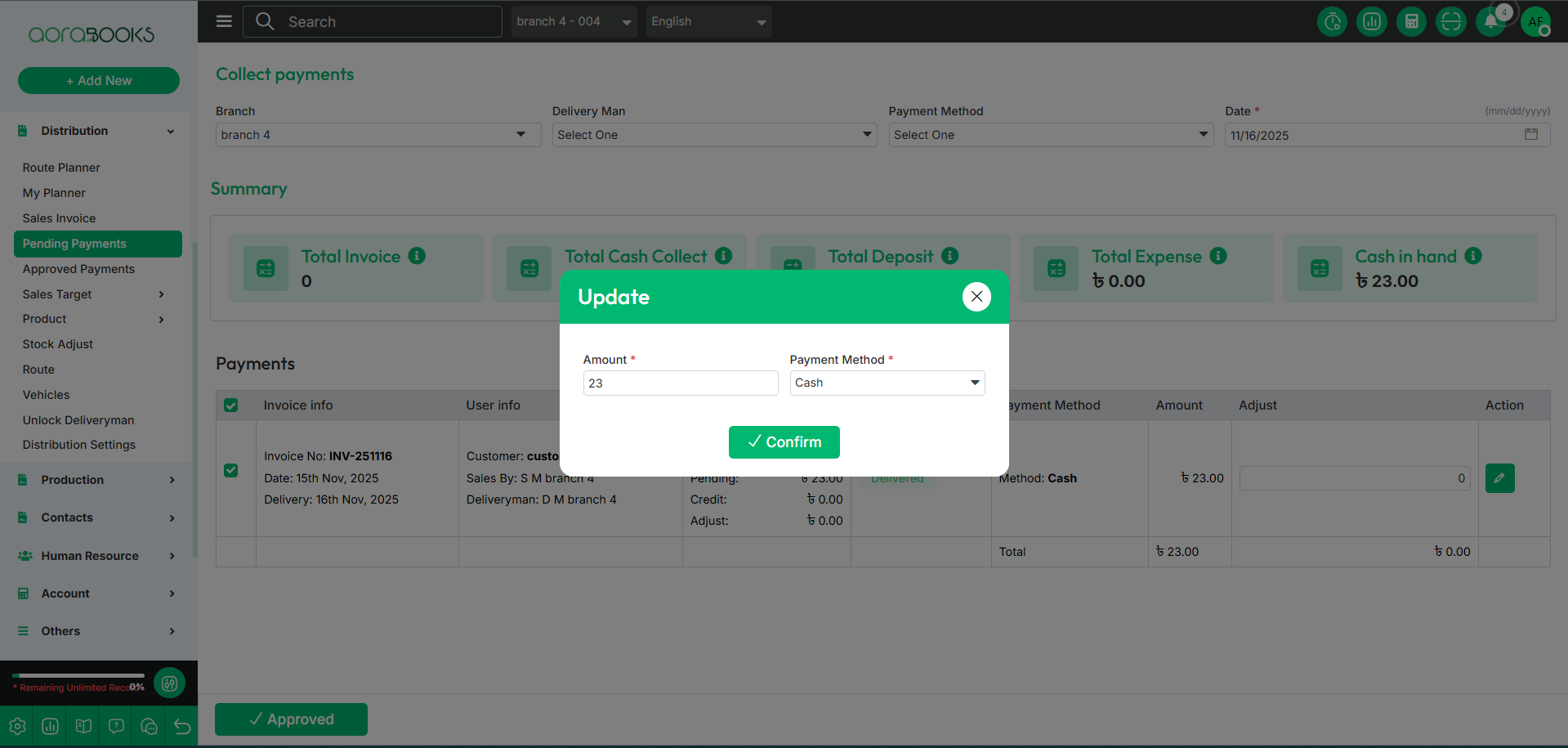
Task: Close the Update dialog
Action: point(976,297)
